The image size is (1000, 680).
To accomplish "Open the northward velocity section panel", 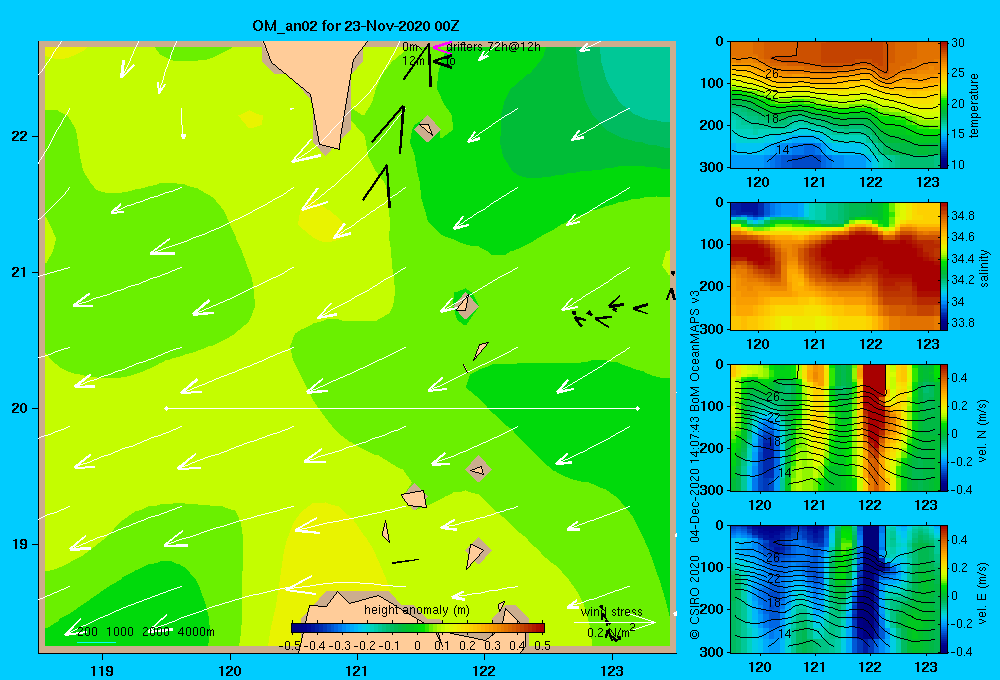I will click(834, 427).
